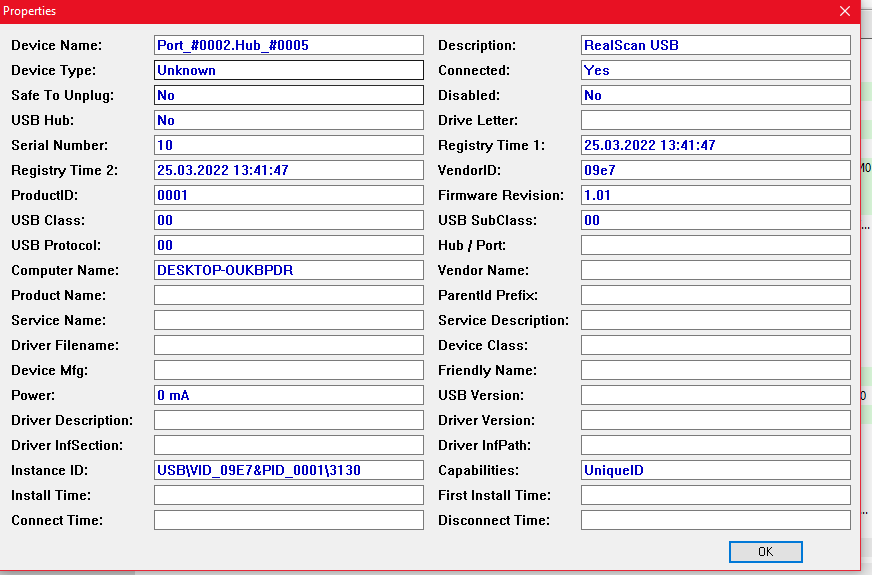
Task: Click the Properties title bar text
Action: (29, 11)
